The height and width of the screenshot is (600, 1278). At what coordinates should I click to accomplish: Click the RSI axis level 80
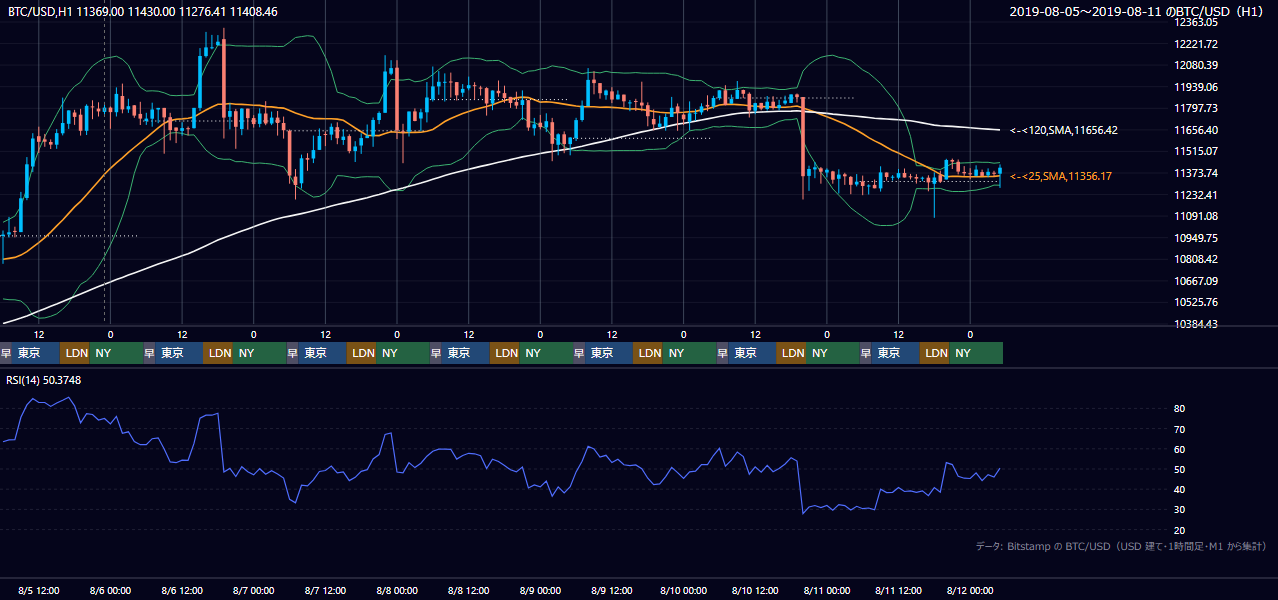[x=1180, y=409]
